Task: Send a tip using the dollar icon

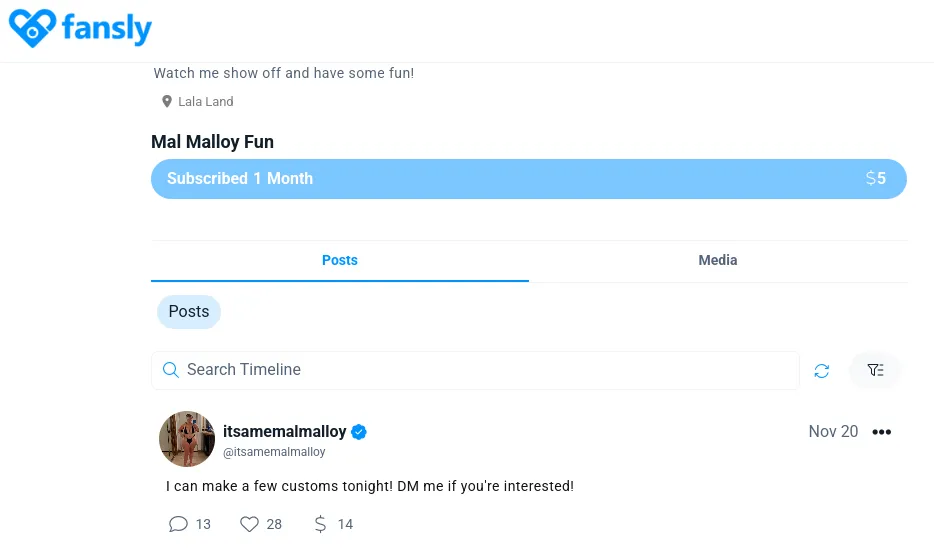Action: (320, 524)
